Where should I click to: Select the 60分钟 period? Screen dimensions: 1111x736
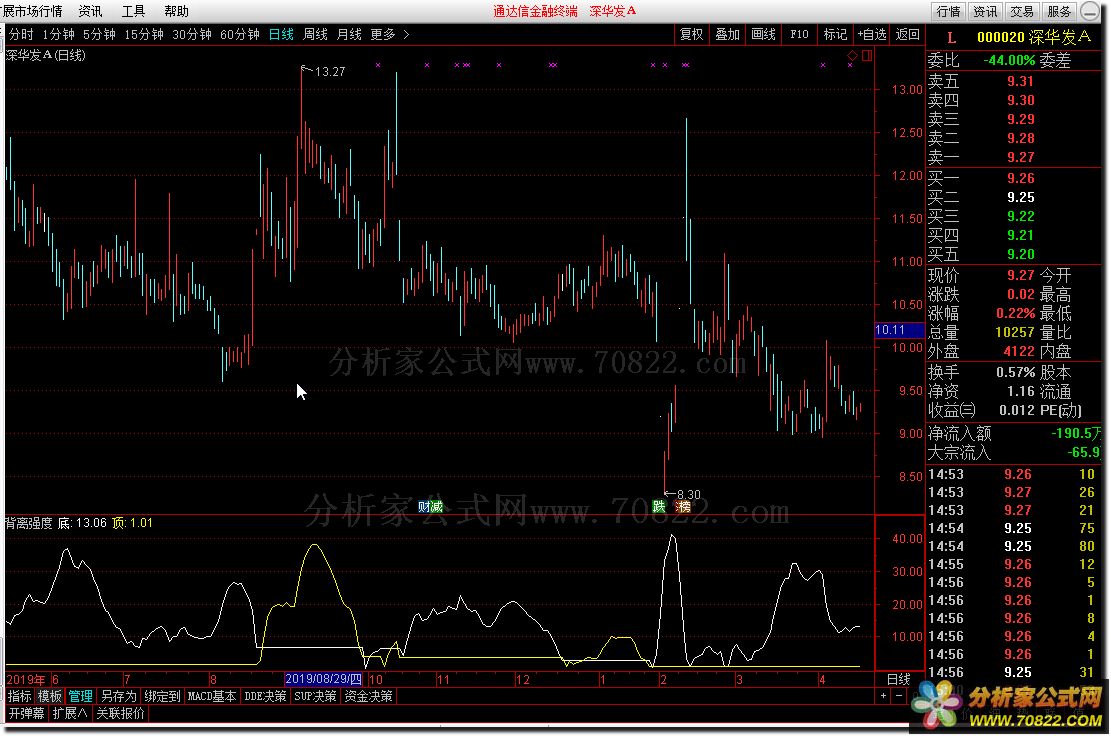[x=240, y=34]
